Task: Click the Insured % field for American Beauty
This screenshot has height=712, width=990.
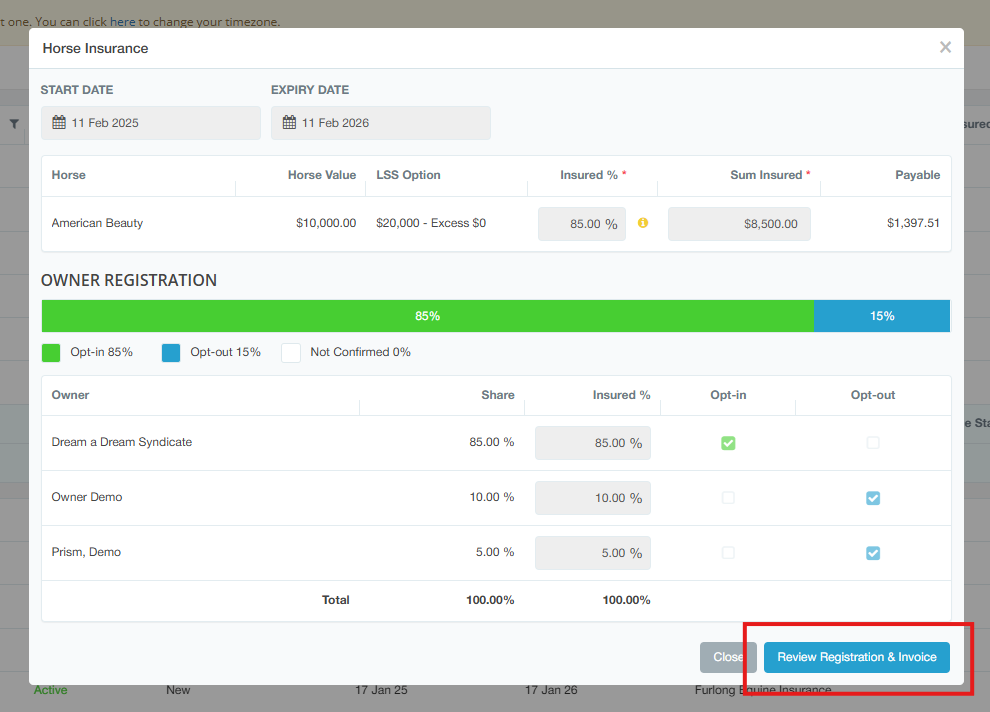Action: coord(582,224)
